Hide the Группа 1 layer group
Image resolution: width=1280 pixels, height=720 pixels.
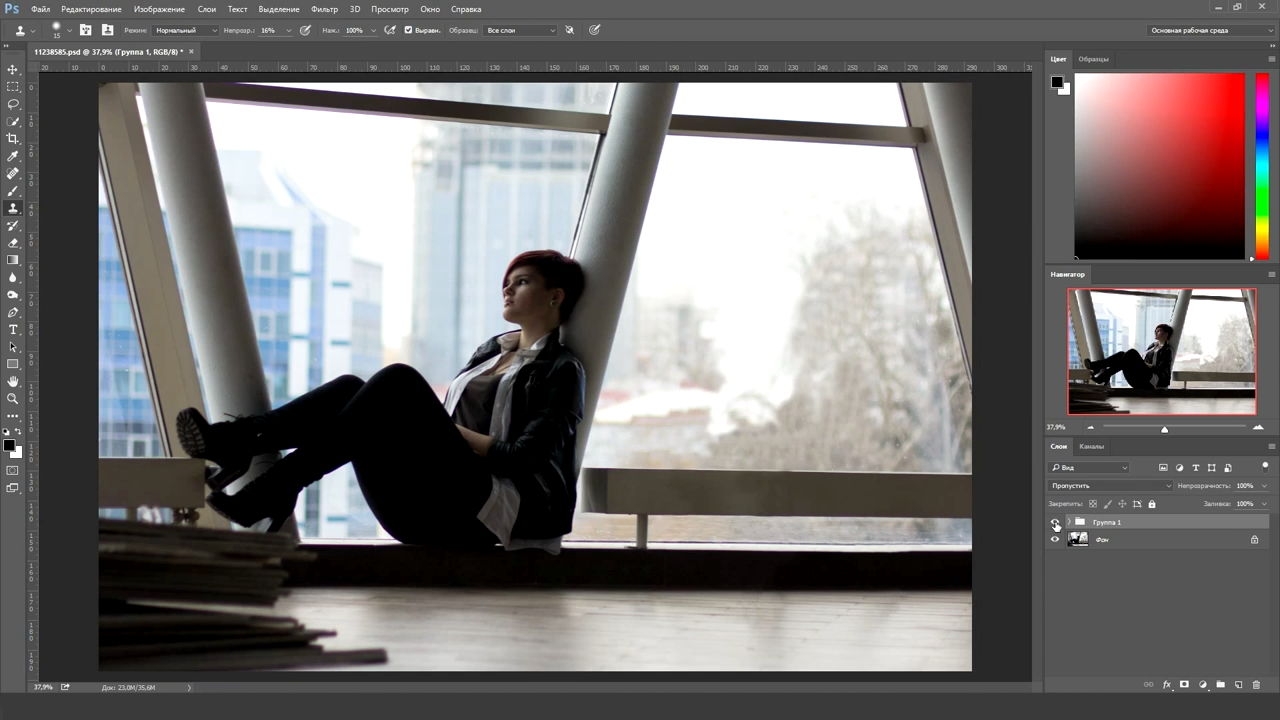pos(1054,522)
